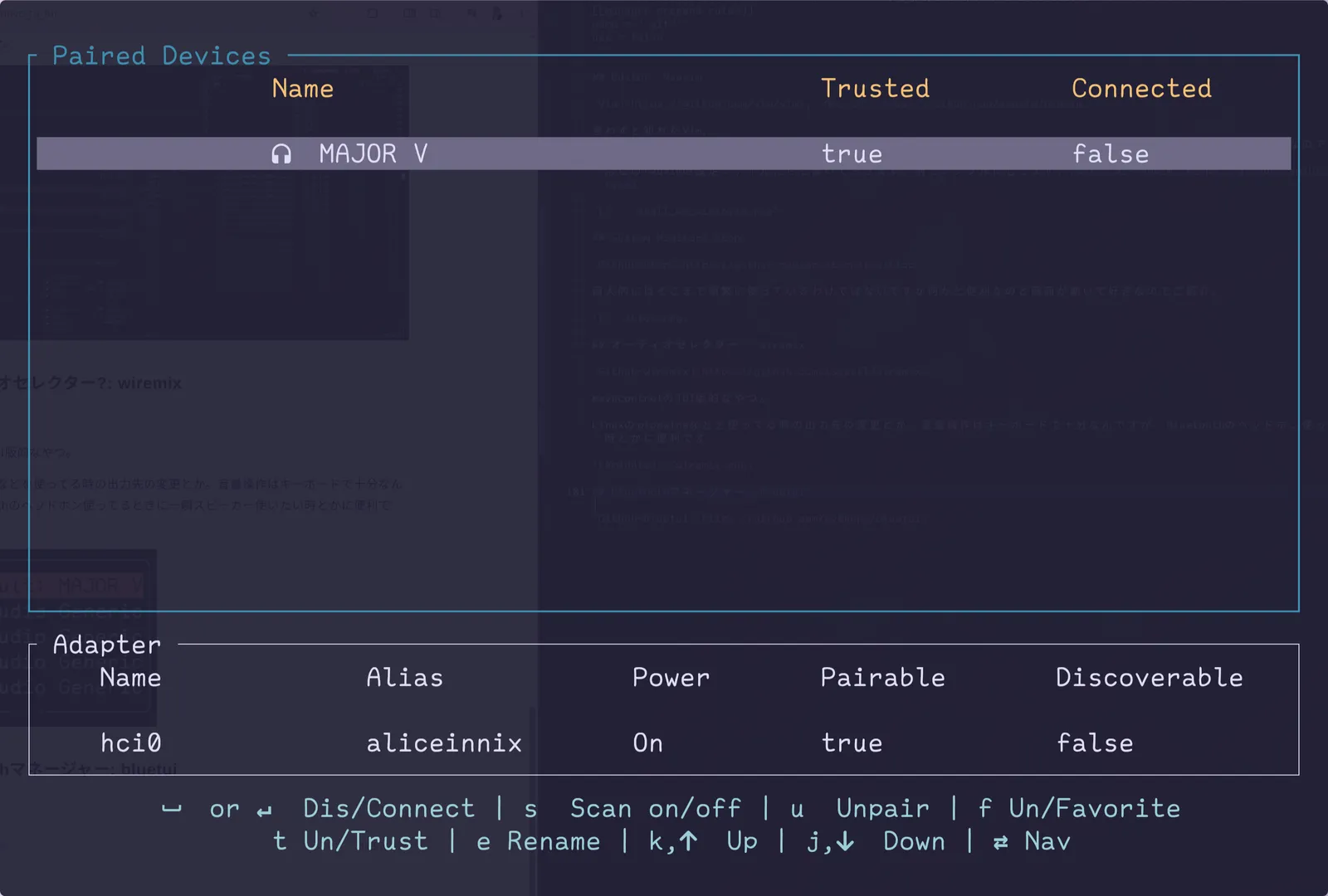1328x896 pixels.
Task: Click the Rename shortcut hint
Action: click(554, 841)
